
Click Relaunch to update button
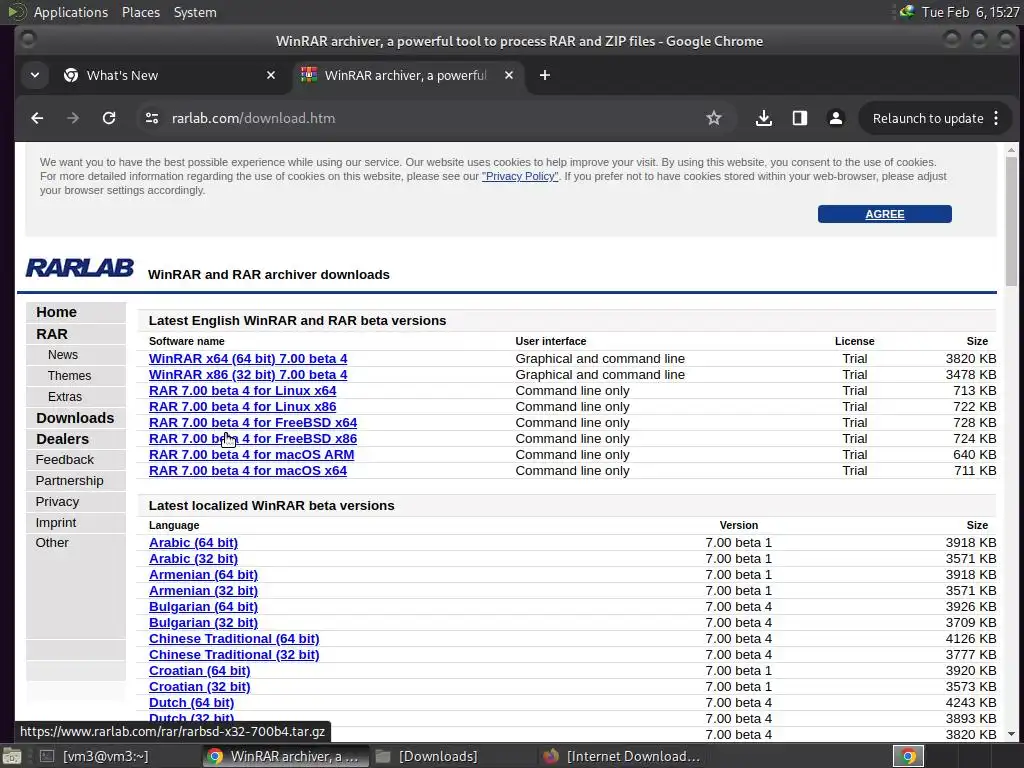(928, 118)
